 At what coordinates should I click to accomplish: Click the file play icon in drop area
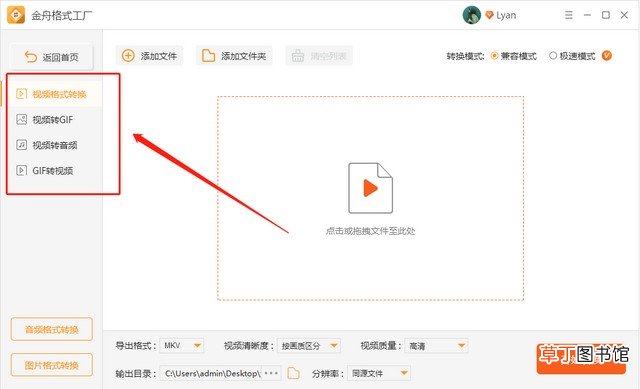[370, 188]
